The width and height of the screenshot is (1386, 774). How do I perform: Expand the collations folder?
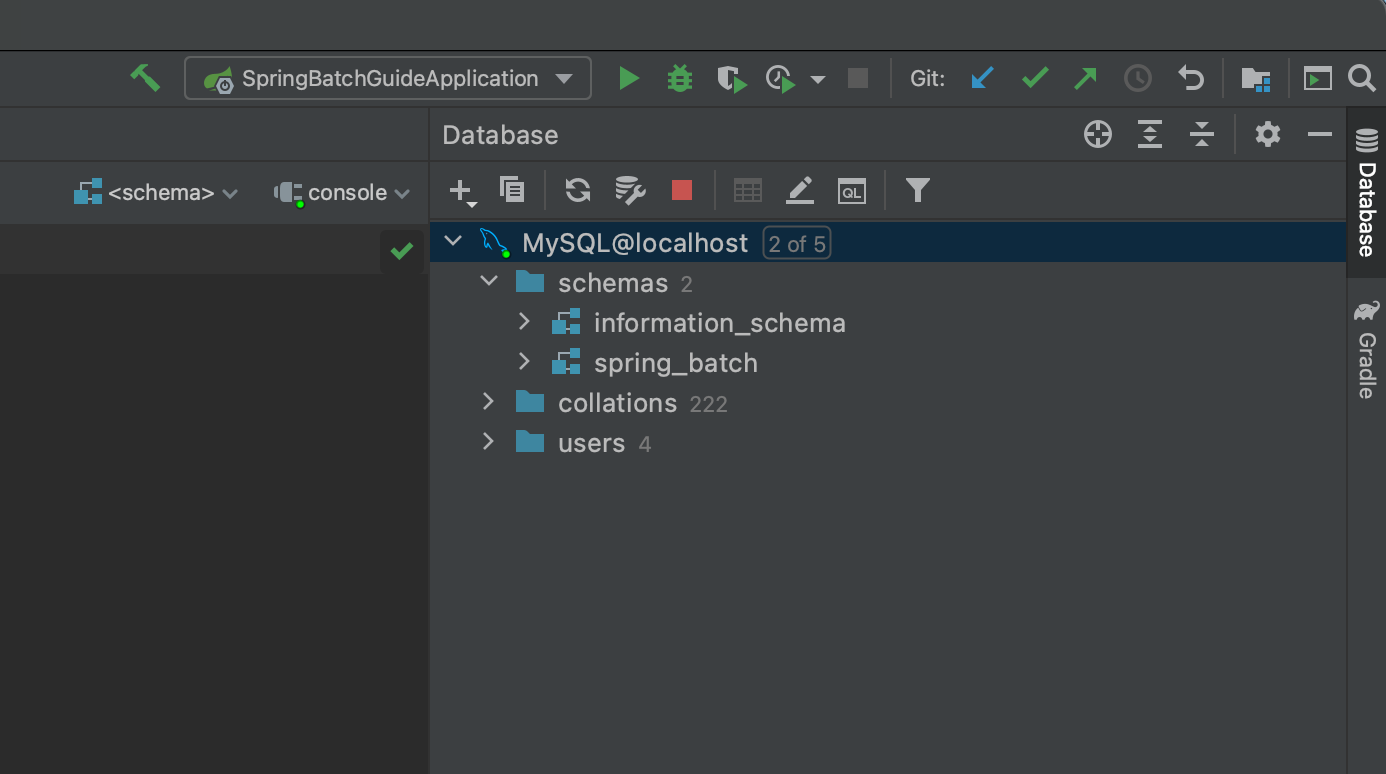[489, 403]
